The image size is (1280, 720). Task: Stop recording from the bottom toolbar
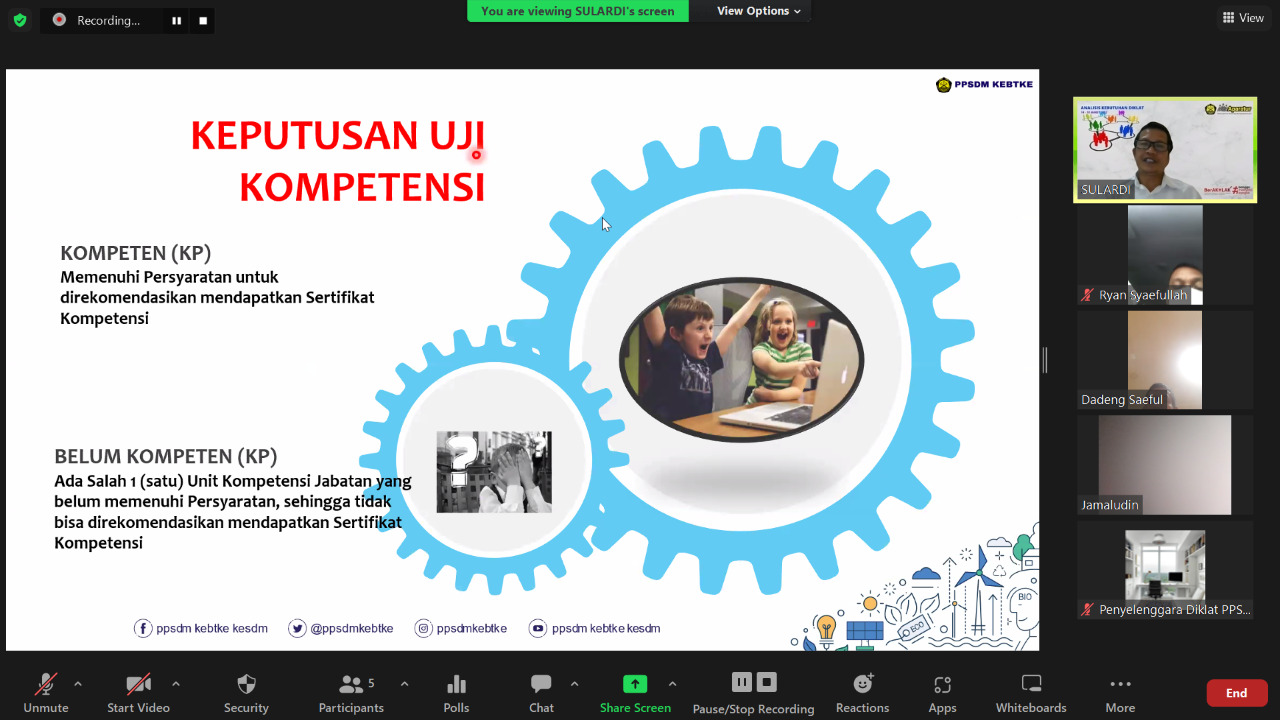coord(767,682)
